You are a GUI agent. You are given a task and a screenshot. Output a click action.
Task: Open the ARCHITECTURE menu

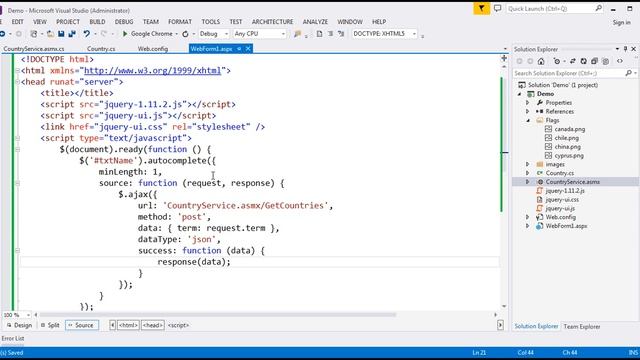coord(272,22)
